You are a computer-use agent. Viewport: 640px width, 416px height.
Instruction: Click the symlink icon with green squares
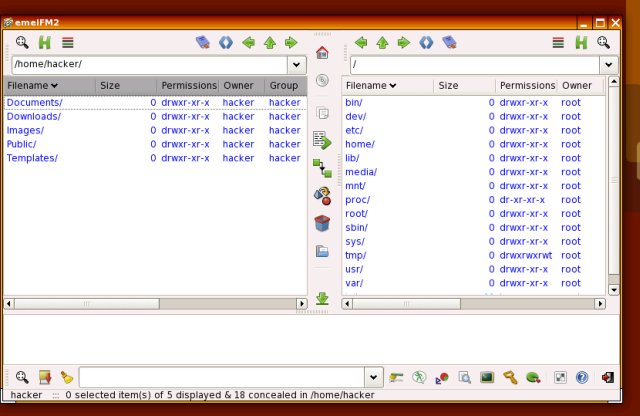tap(322, 168)
